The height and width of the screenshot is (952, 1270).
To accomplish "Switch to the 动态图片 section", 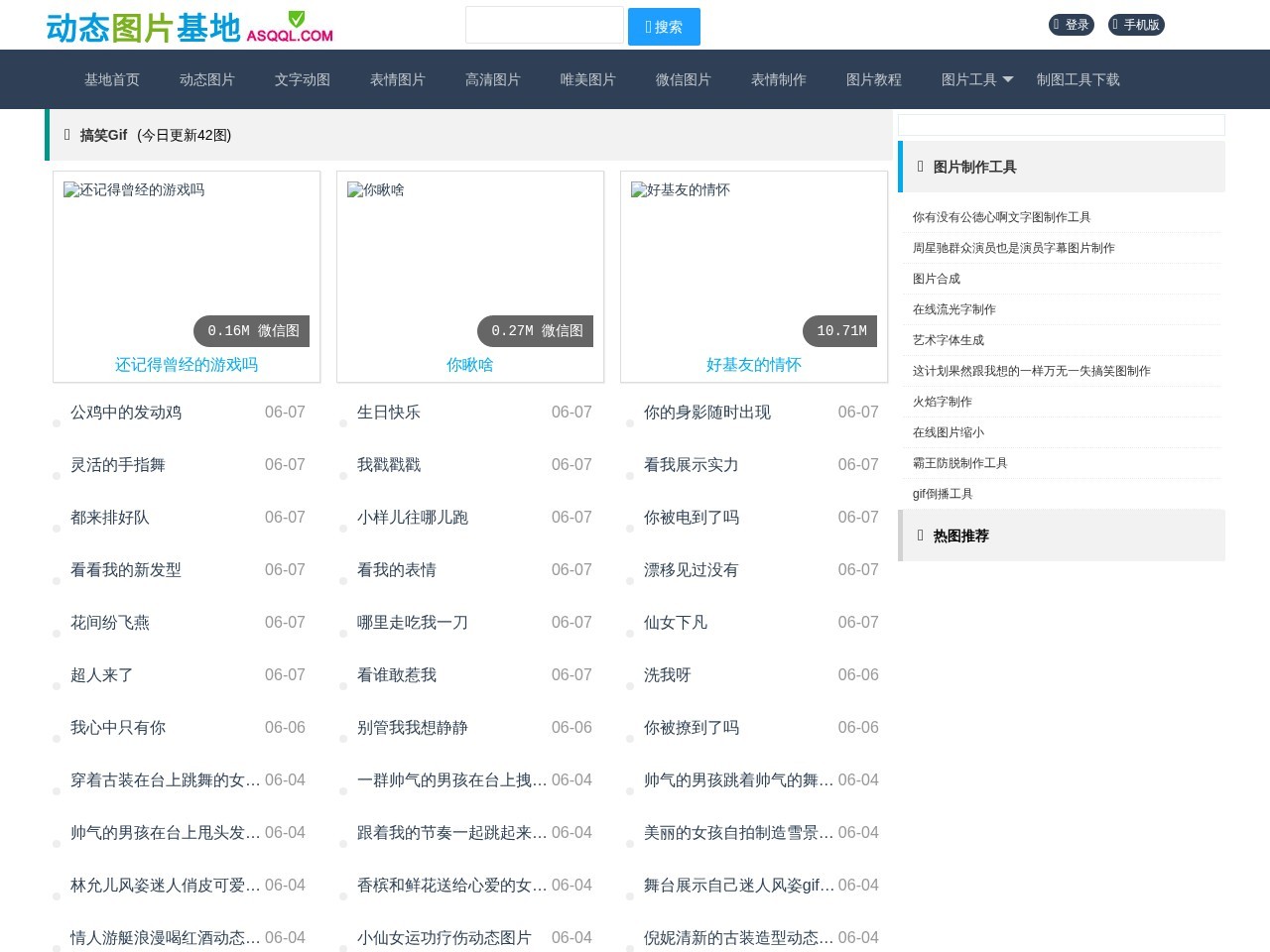I will pos(206,79).
